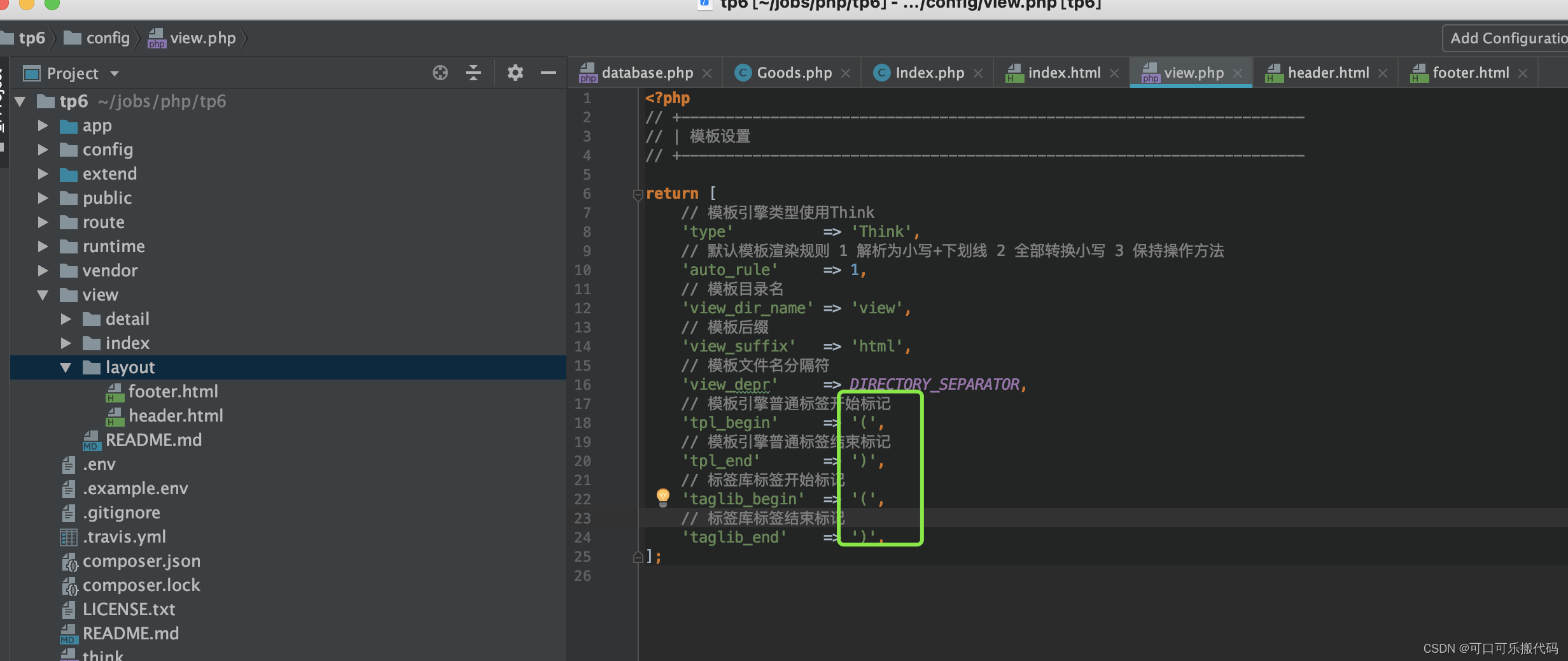Viewport: 1568px width, 661px height.
Task: Expand the detail folder
Action: tap(66, 319)
